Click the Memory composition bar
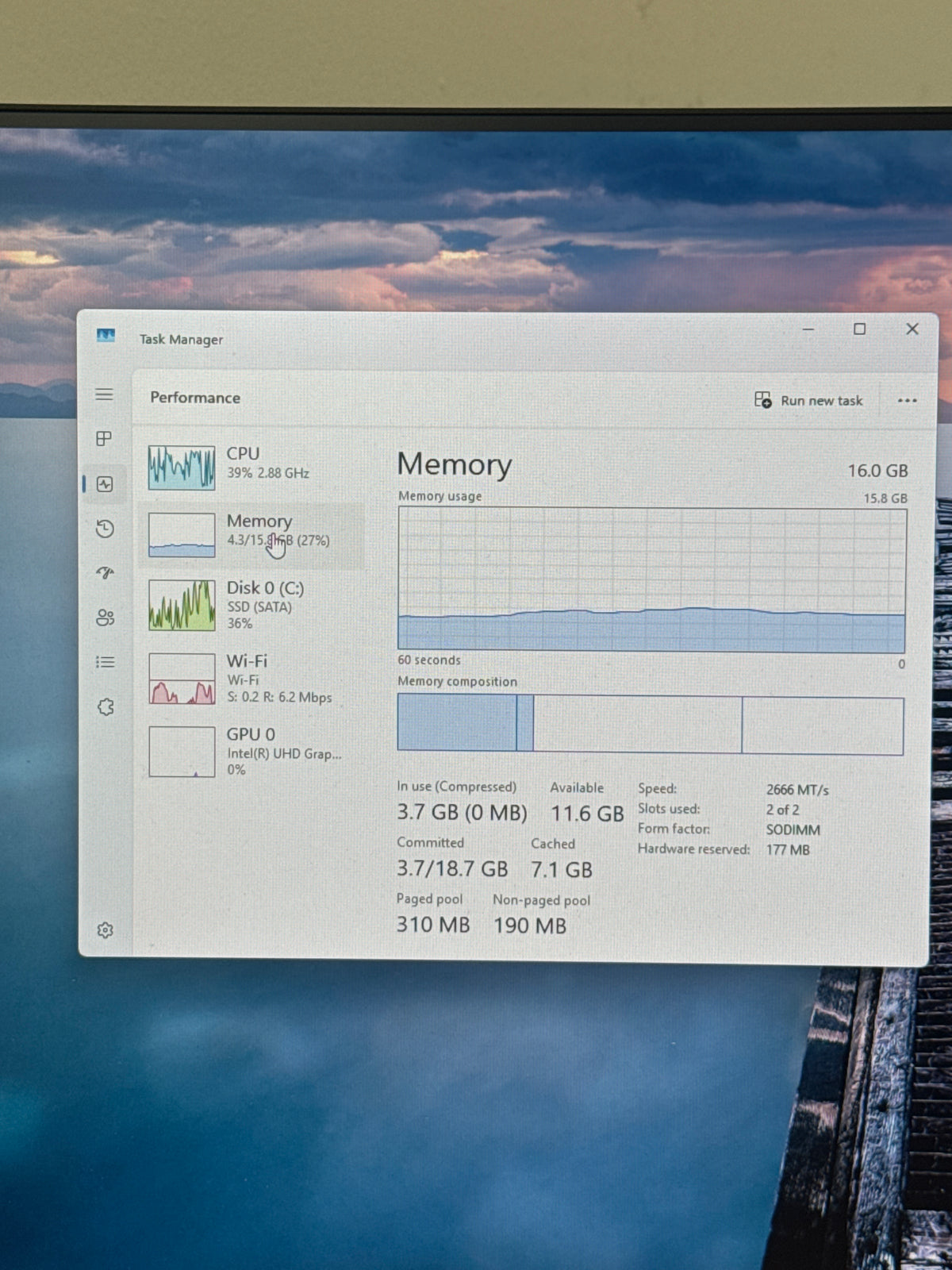The image size is (952, 1270). 651,723
